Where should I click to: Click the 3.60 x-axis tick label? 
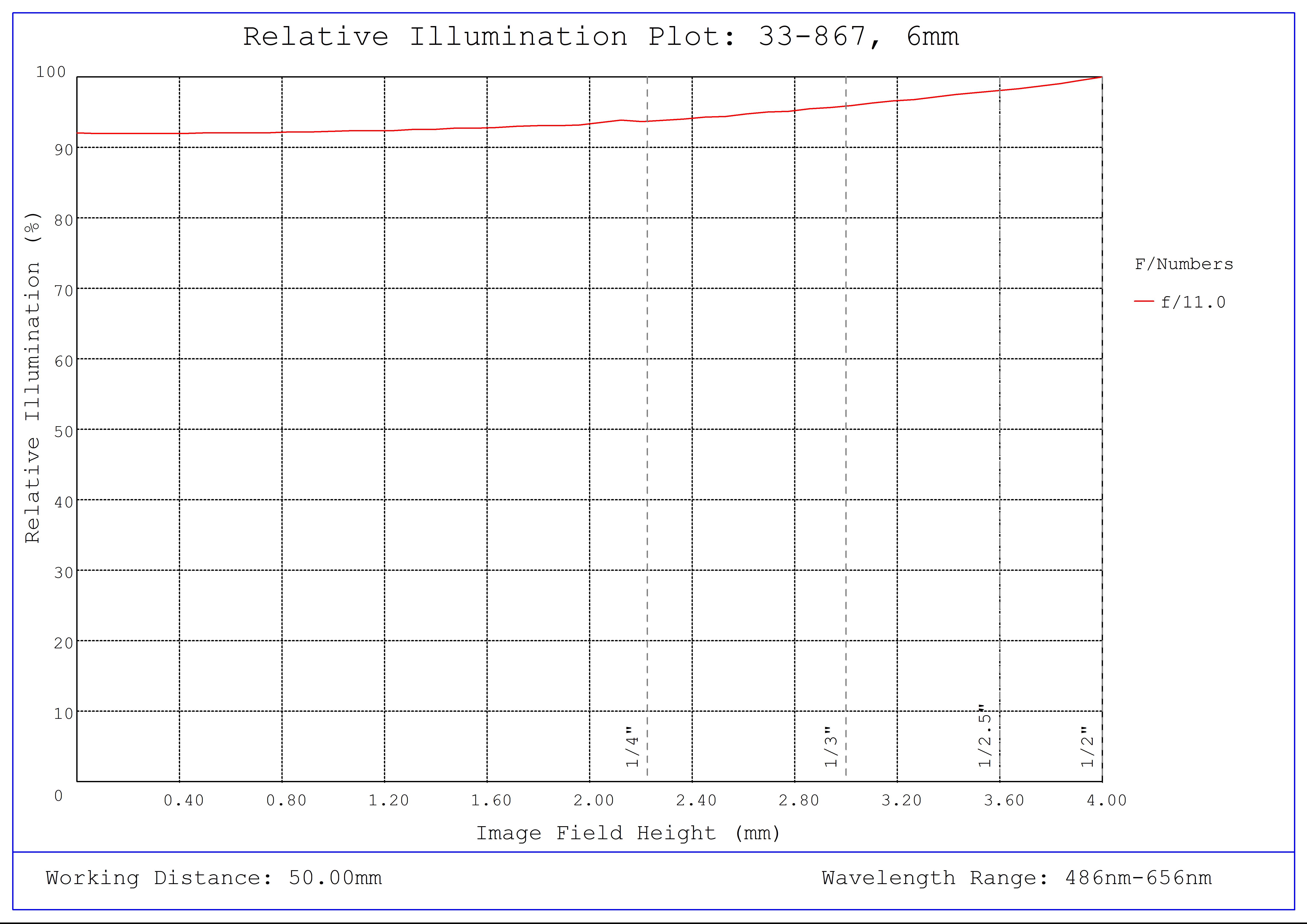[1004, 801]
